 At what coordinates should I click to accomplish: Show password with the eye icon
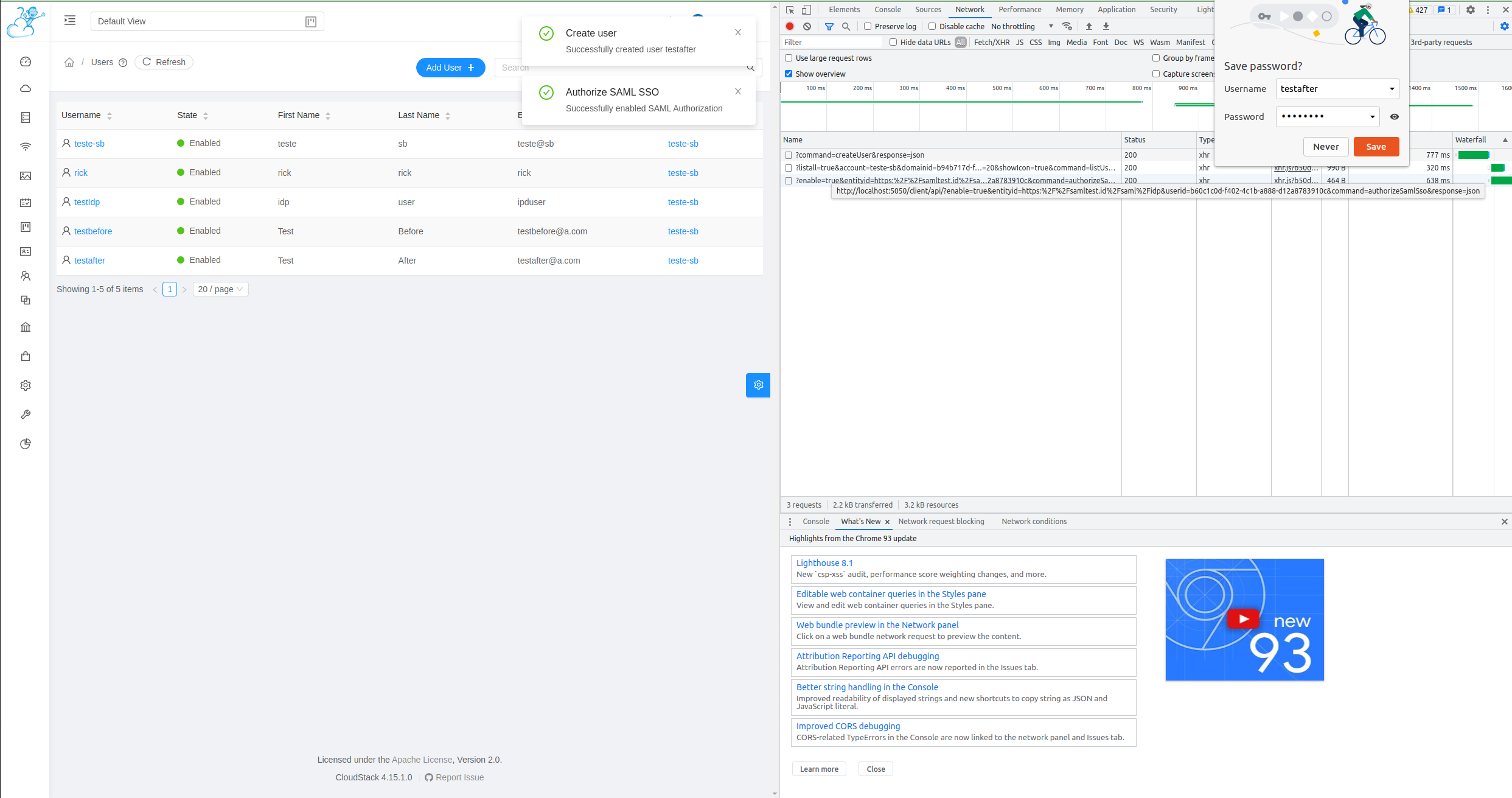[1395, 116]
